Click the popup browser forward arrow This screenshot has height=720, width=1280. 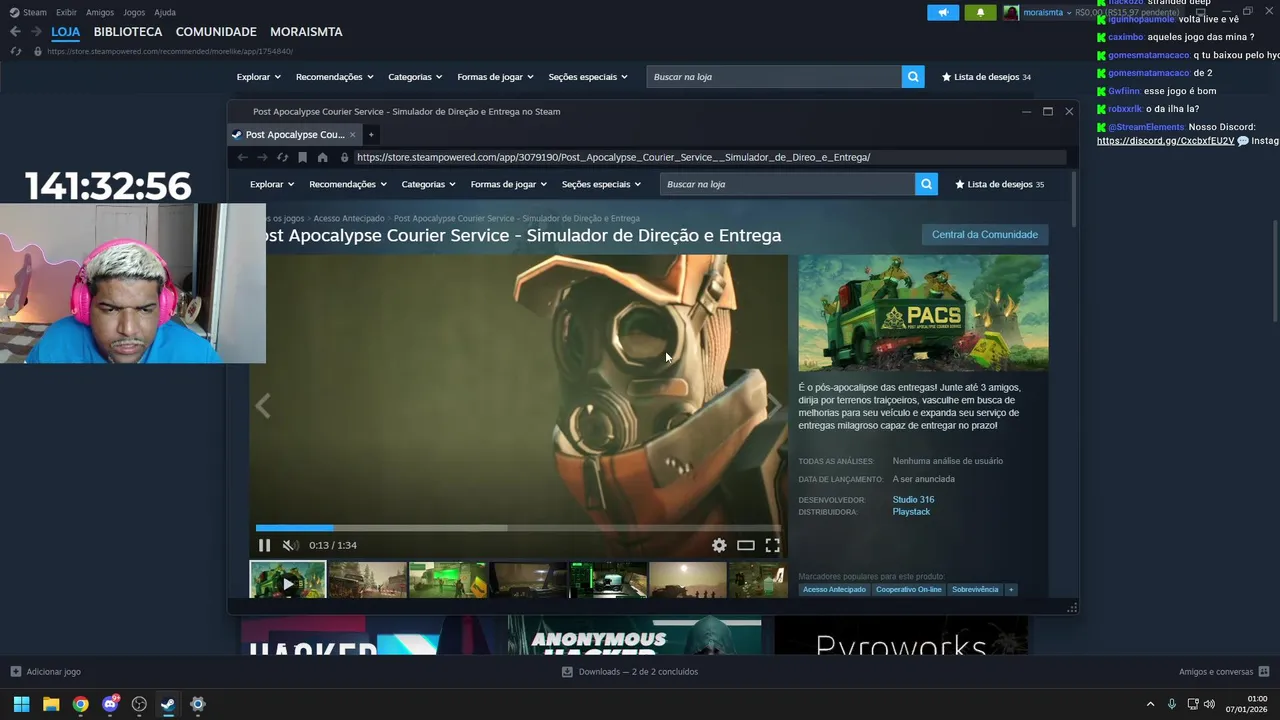click(262, 157)
